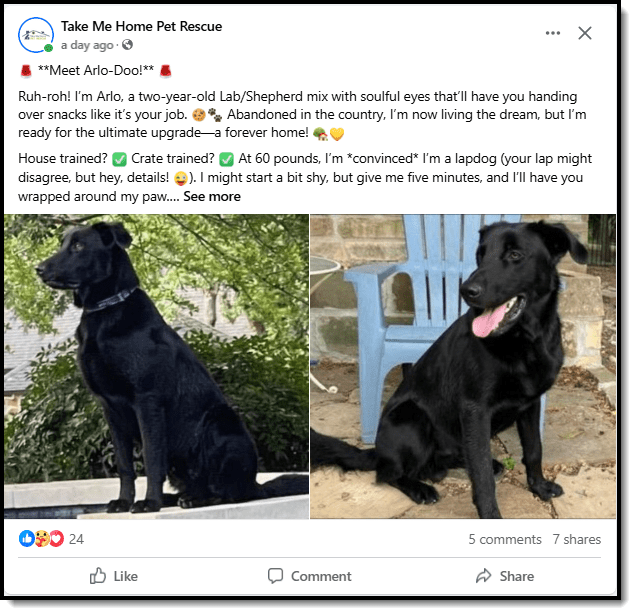Click the speech bubble Comment icon
The width and height of the screenshot is (636, 615).
pos(275,576)
